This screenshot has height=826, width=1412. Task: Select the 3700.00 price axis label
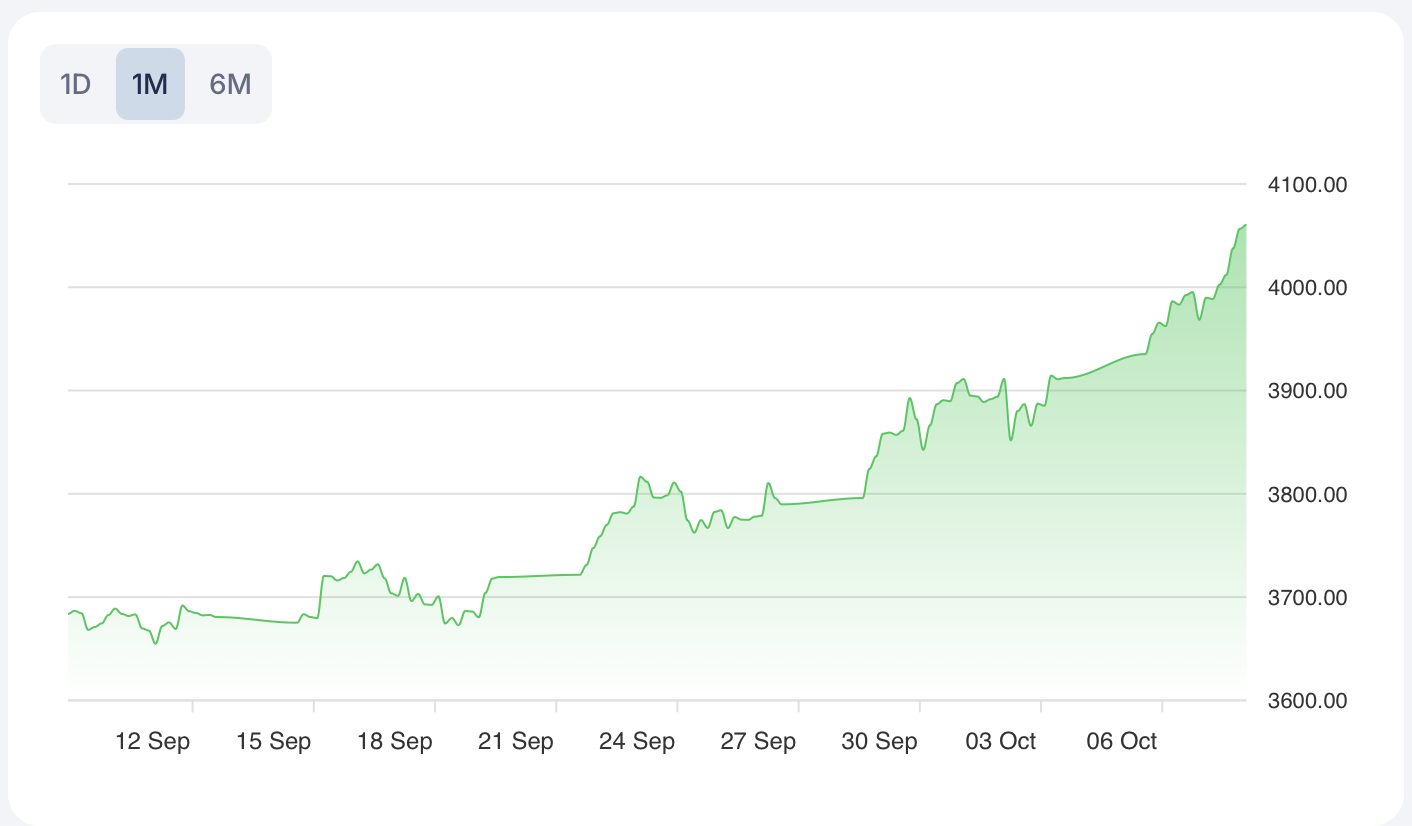[1307, 598]
